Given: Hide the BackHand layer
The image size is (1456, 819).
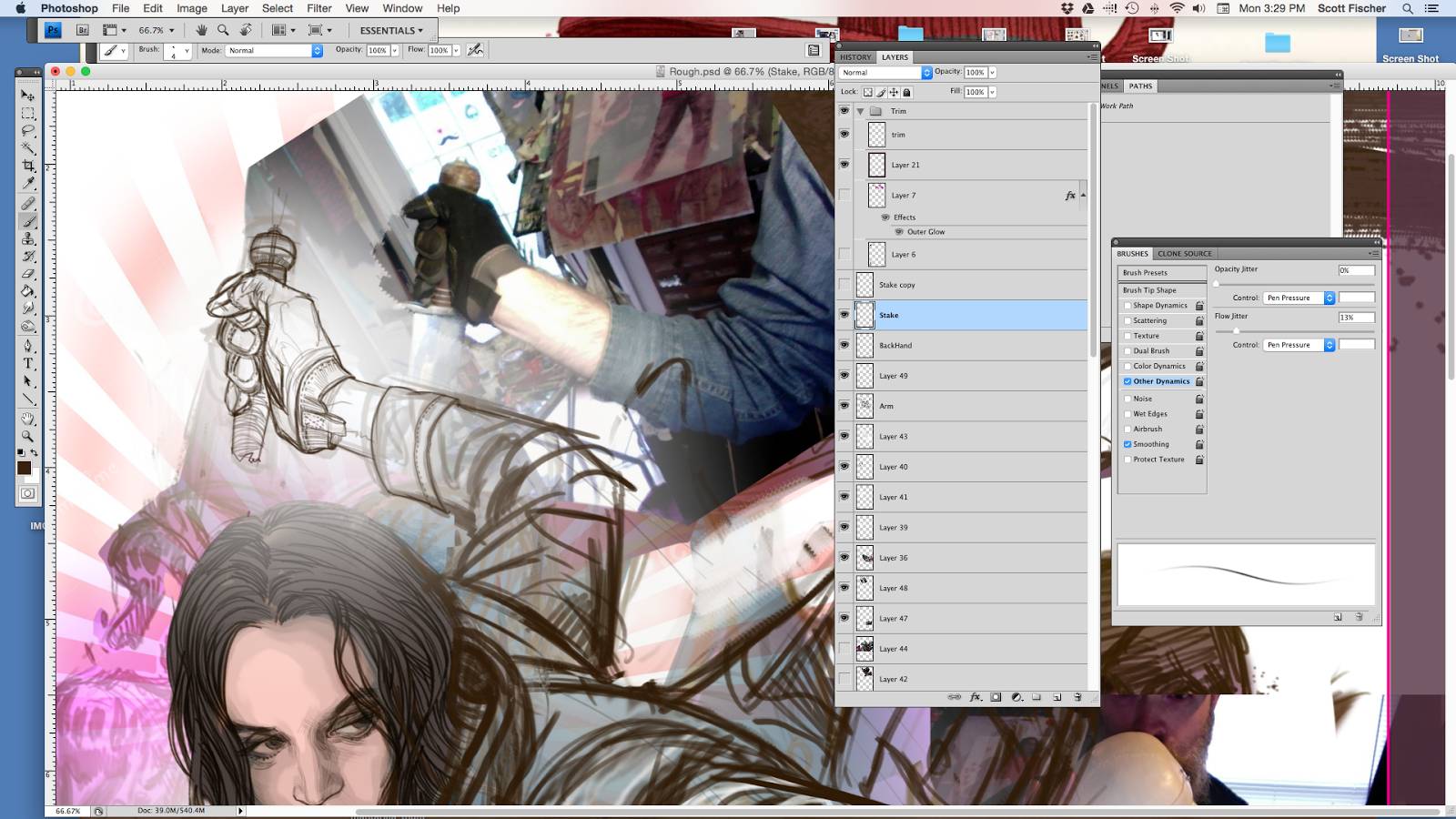Looking at the screenshot, I should coord(844,345).
